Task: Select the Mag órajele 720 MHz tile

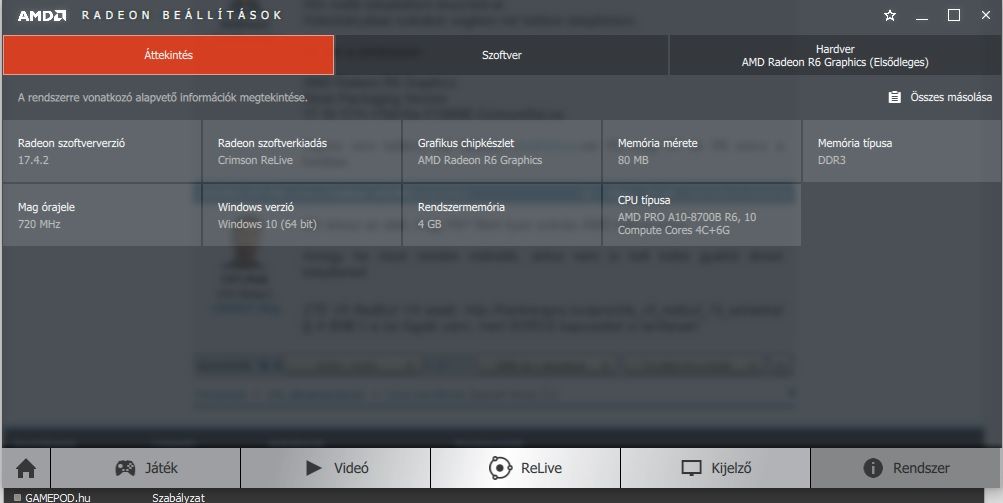Action: coord(102,215)
